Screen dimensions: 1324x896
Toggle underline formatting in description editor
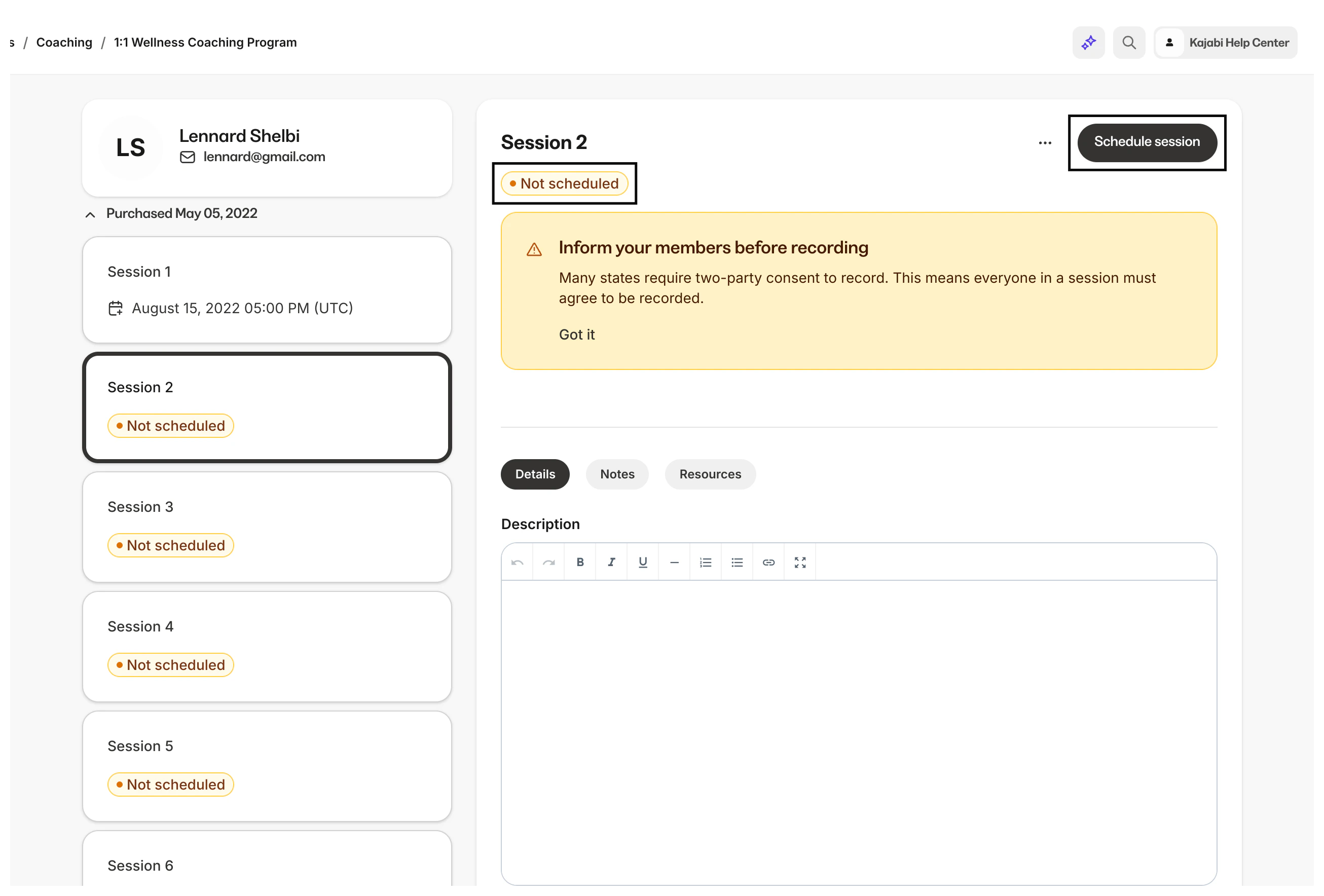[x=643, y=562]
